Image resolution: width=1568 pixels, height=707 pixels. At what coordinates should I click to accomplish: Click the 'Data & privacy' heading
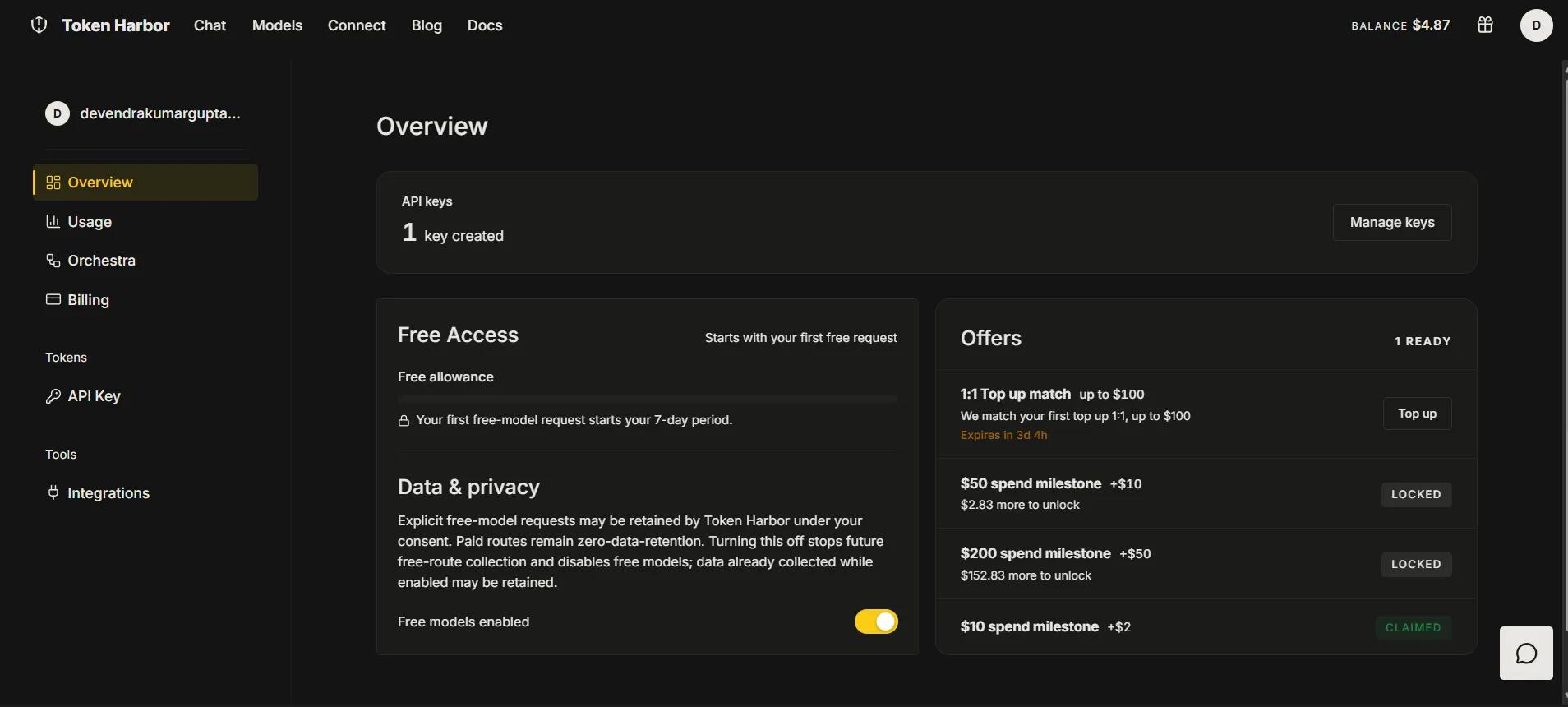tap(468, 487)
